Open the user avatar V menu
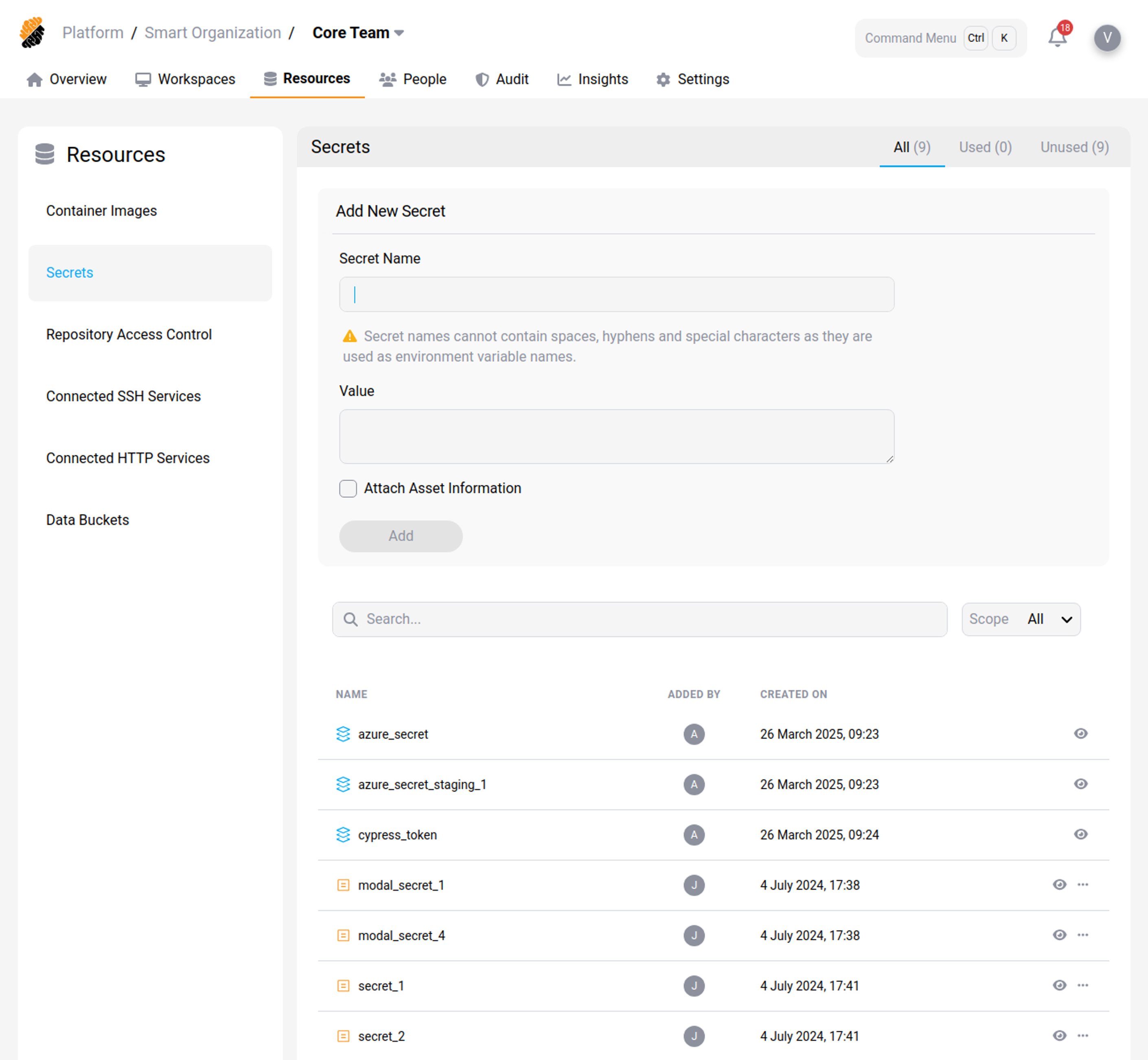This screenshot has height=1060, width=1148. coord(1107,38)
